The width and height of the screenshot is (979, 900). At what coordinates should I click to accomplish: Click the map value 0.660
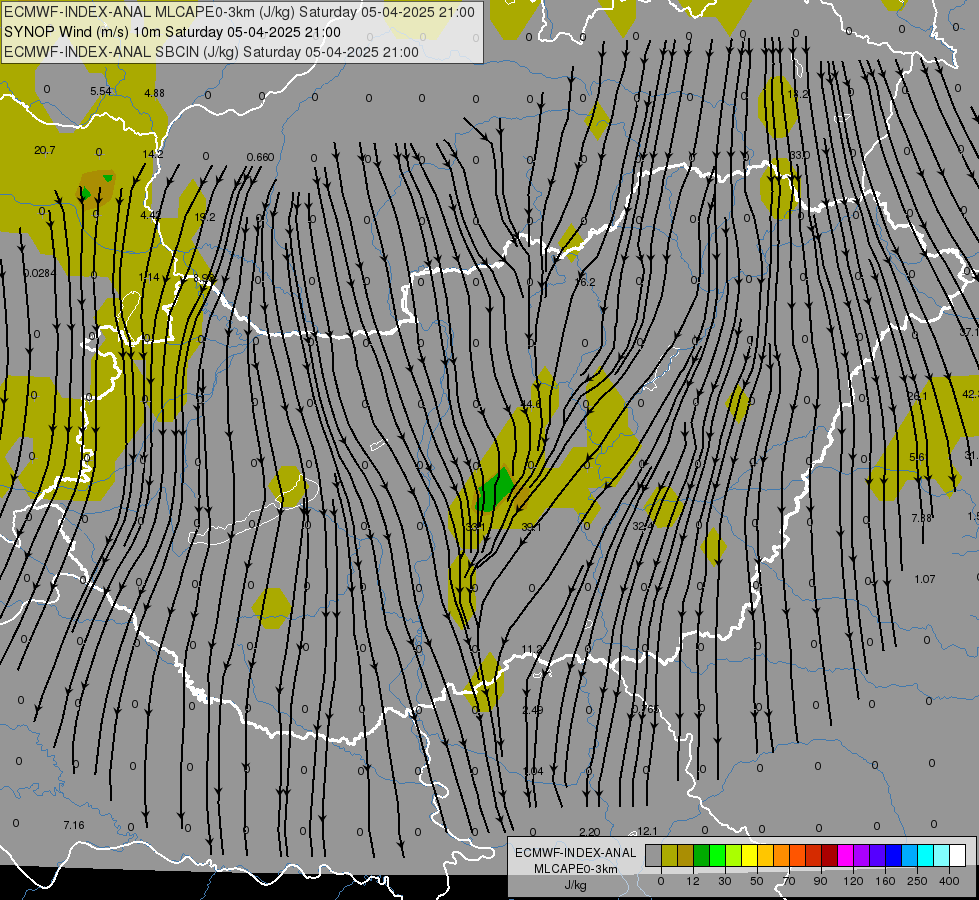pyautogui.click(x=260, y=157)
